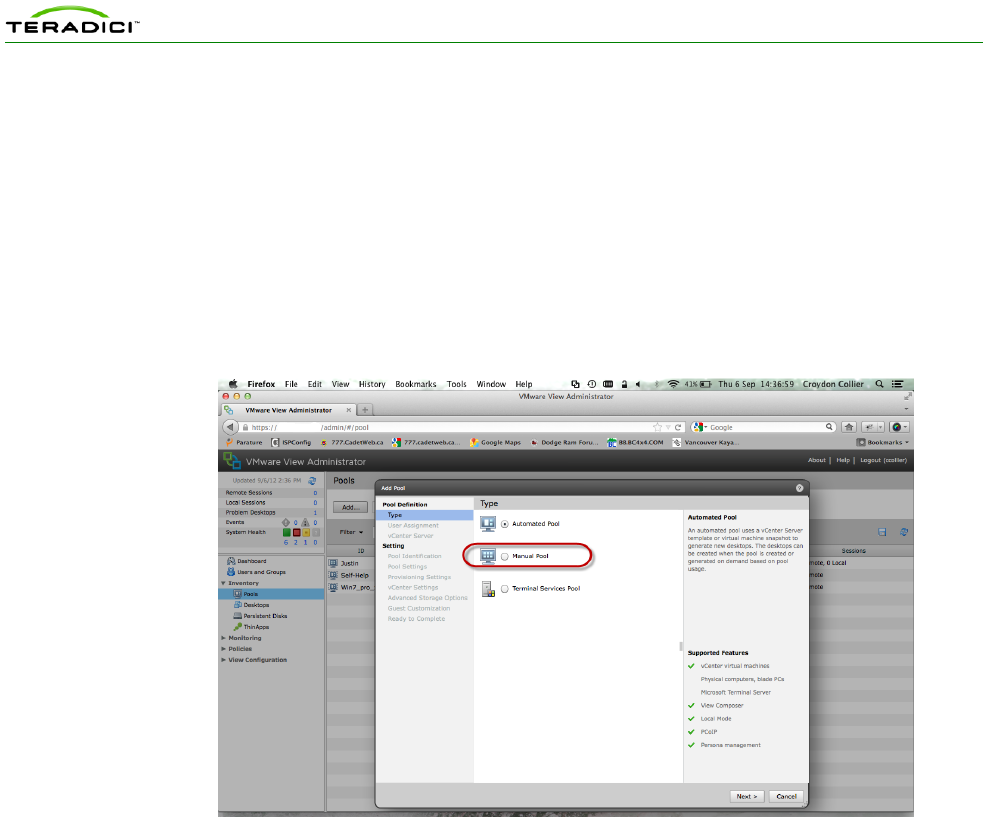Open the Filter dropdown
Screen dimensions: 983x817
pyautogui.click(x=351, y=532)
